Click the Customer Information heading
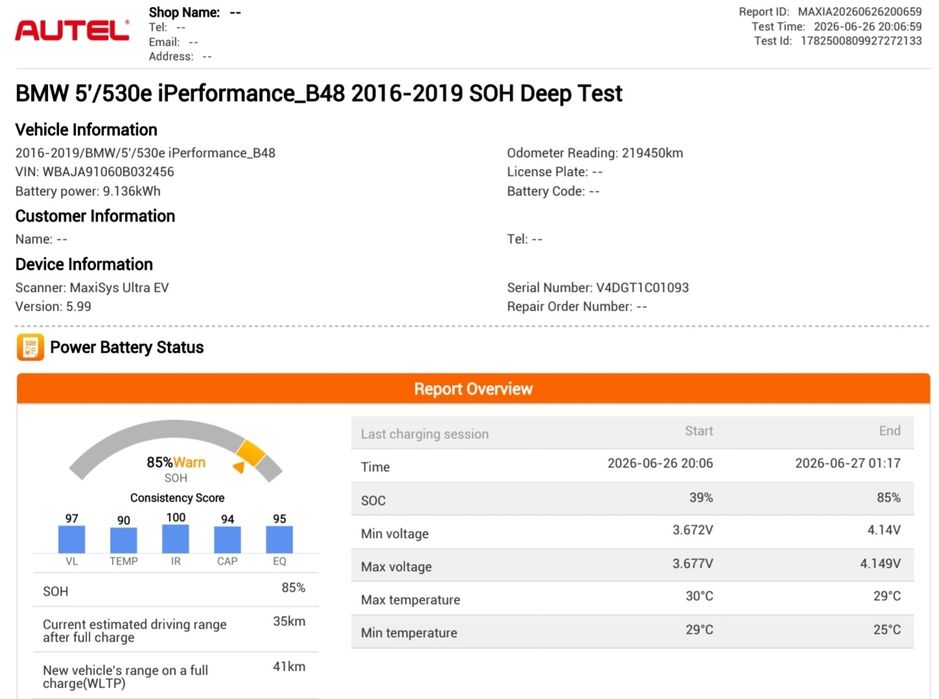 click(x=95, y=216)
